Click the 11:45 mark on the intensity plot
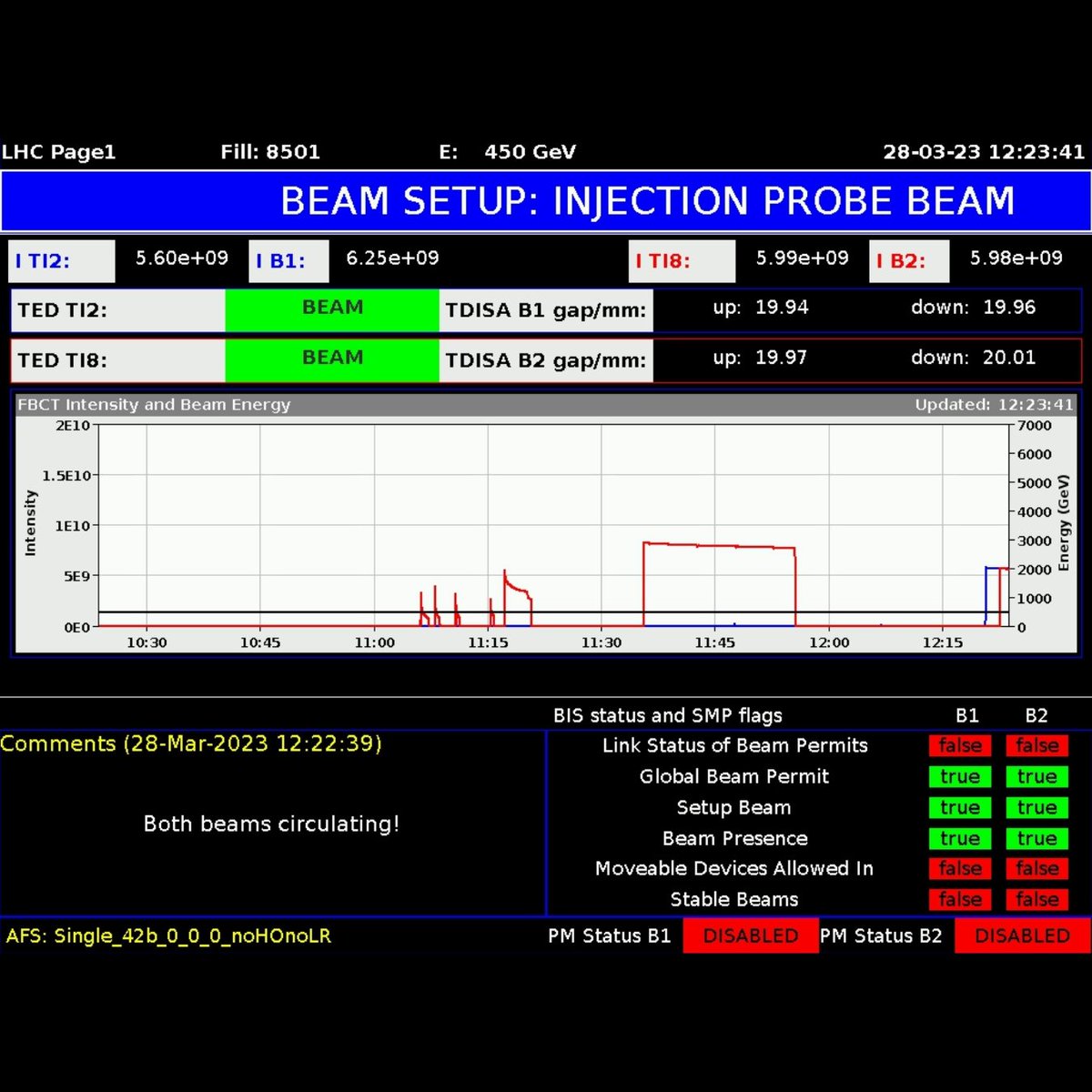Image resolution: width=1092 pixels, height=1092 pixels. pyautogui.click(x=715, y=642)
